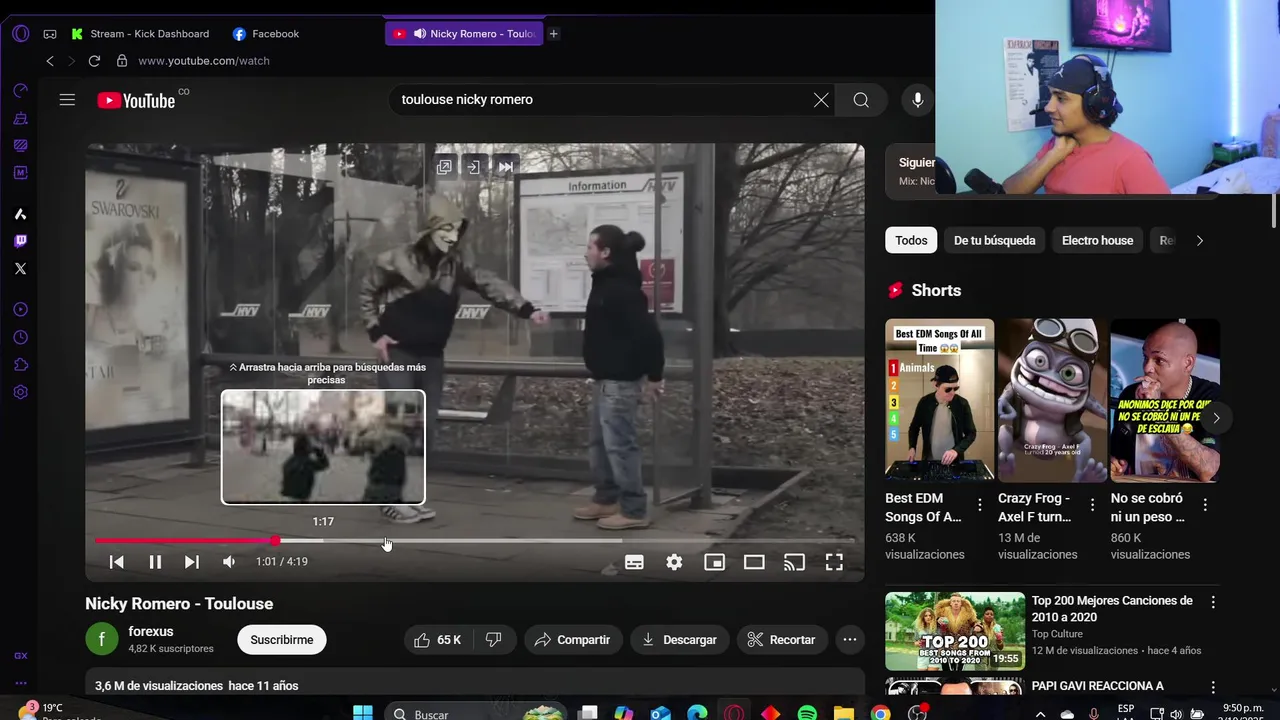Click the Compartir share button

pyautogui.click(x=573, y=640)
